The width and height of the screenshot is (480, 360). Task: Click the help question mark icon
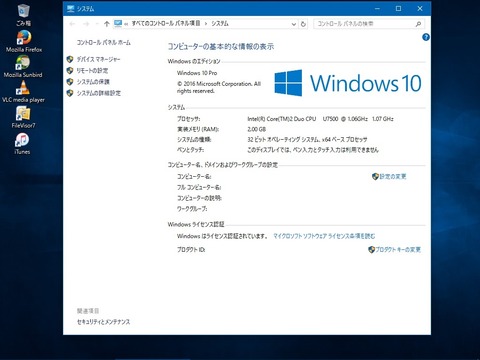[426, 37]
